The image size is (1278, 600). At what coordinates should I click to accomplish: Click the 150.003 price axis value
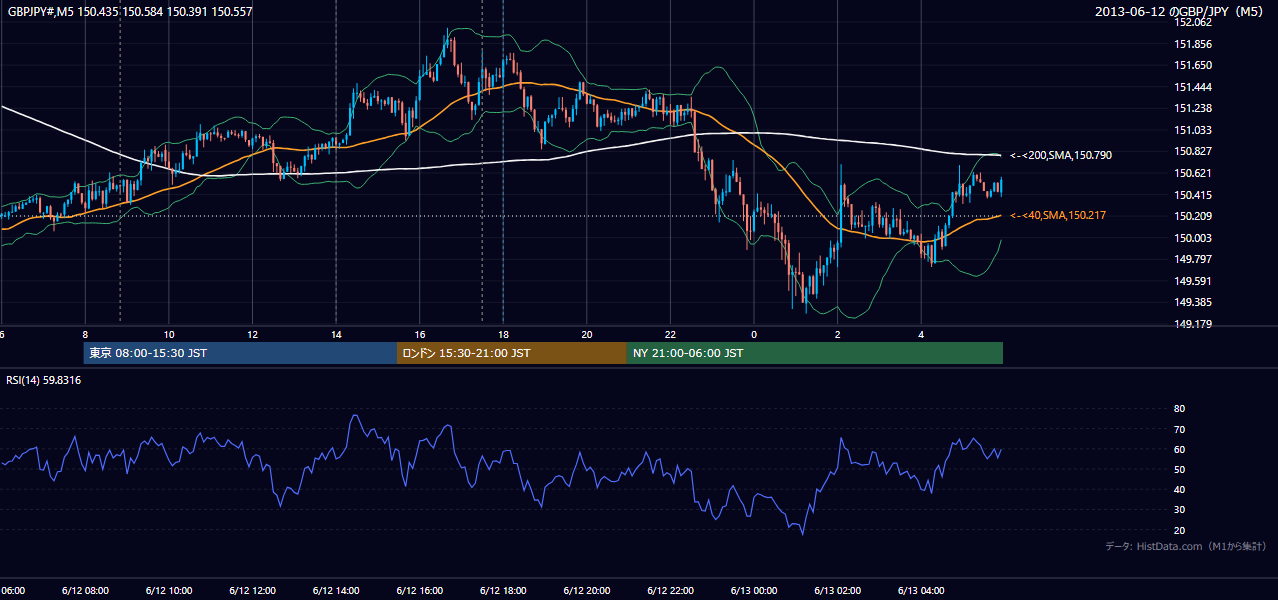(1194, 238)
